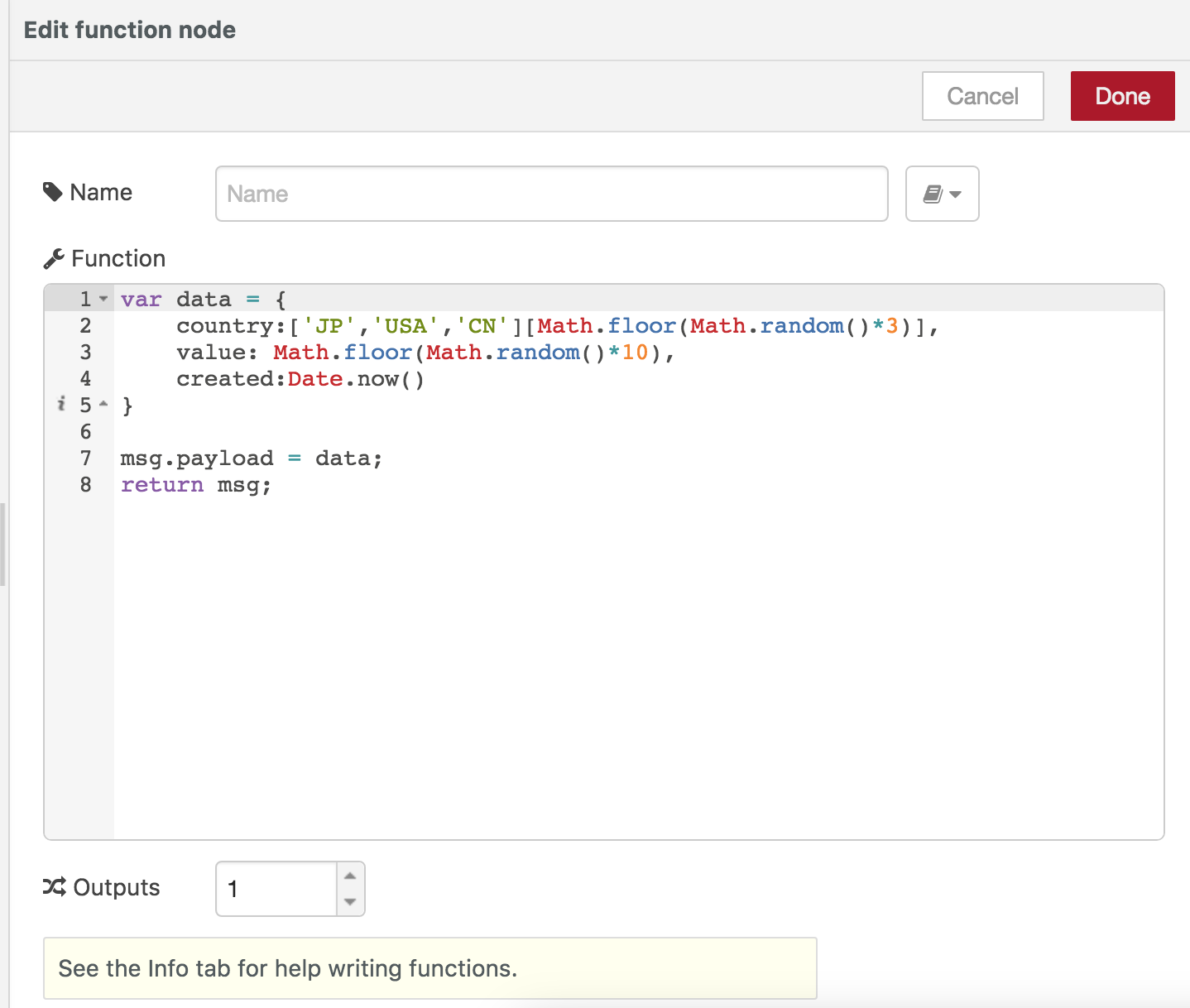Image resolution: width=1190 pixels, height=1008 pixels.
Task: Click the fold end marker on line 5
Action: [x=104, y=404]
